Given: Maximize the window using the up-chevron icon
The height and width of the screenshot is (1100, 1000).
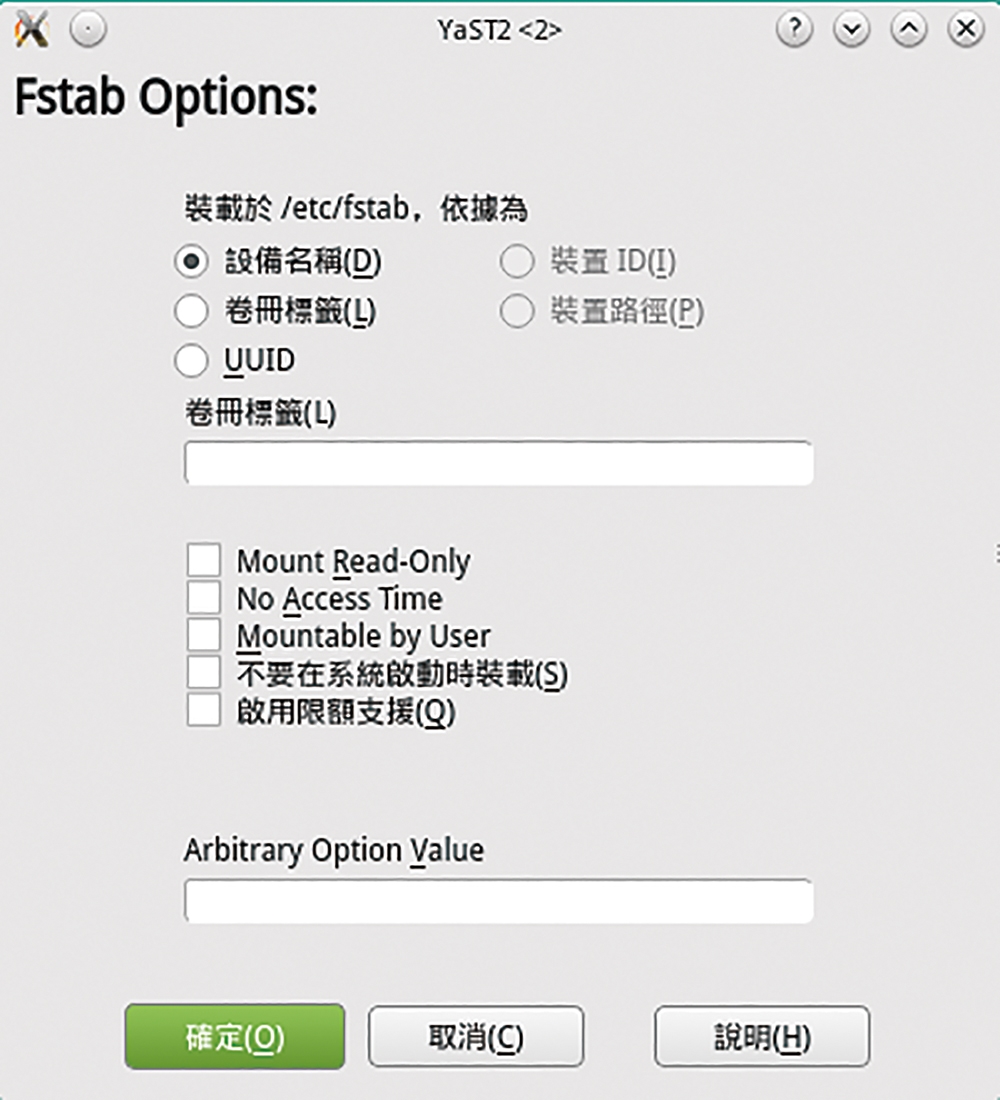Looking at the screenshot, I should [909, 29].
